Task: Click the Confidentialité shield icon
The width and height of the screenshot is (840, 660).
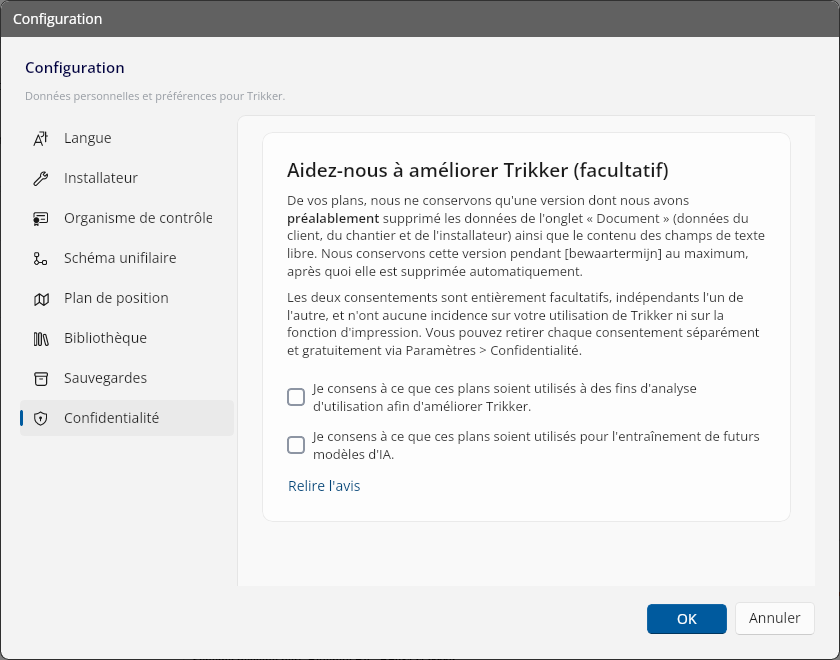Action: click(41, 418)
